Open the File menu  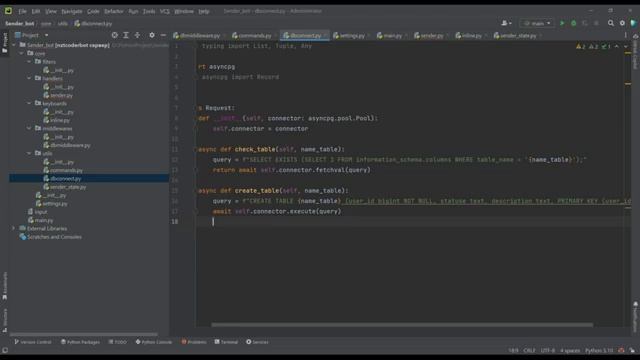(x=22, y=11)
